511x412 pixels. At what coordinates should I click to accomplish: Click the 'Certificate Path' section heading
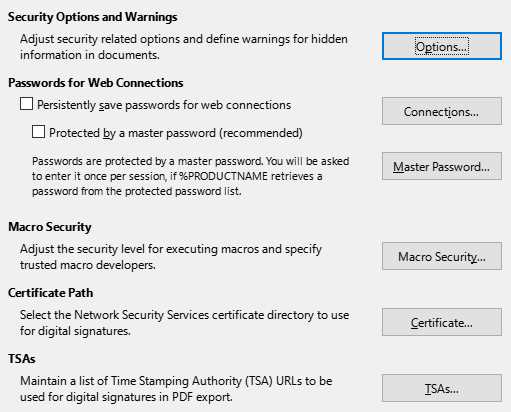pyautogui.click(x=50, y=293)
